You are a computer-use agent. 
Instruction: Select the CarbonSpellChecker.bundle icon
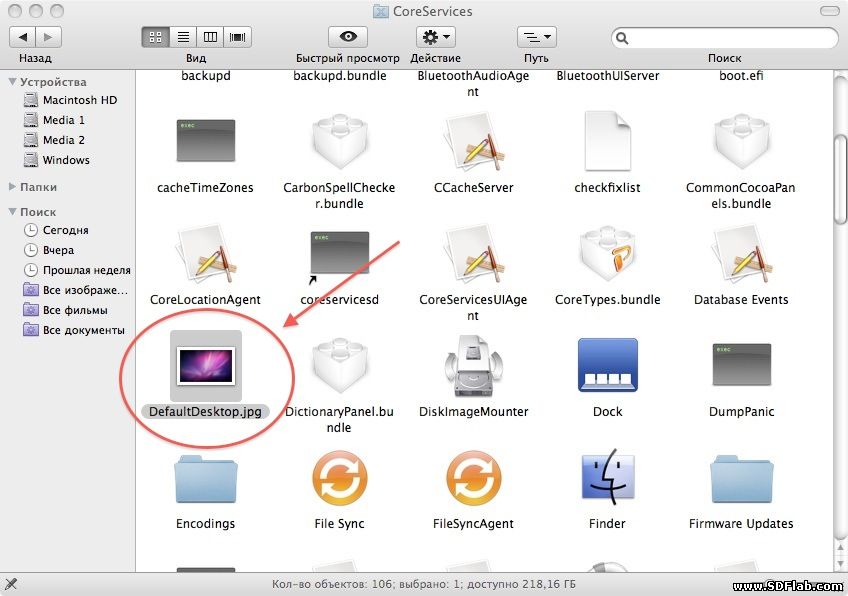(340, 142)
